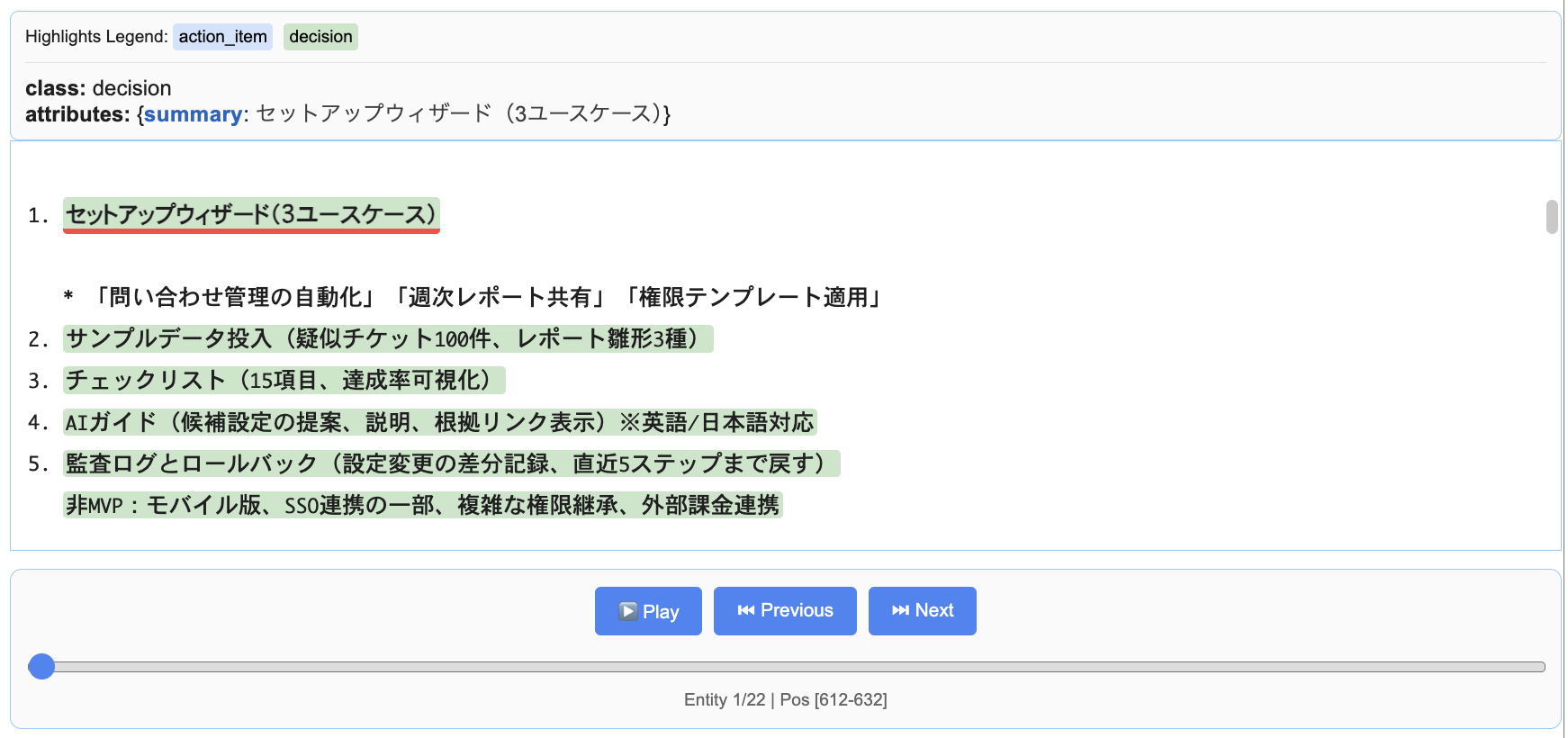Click the サンプルデータ投入 highlighted item

387,338
